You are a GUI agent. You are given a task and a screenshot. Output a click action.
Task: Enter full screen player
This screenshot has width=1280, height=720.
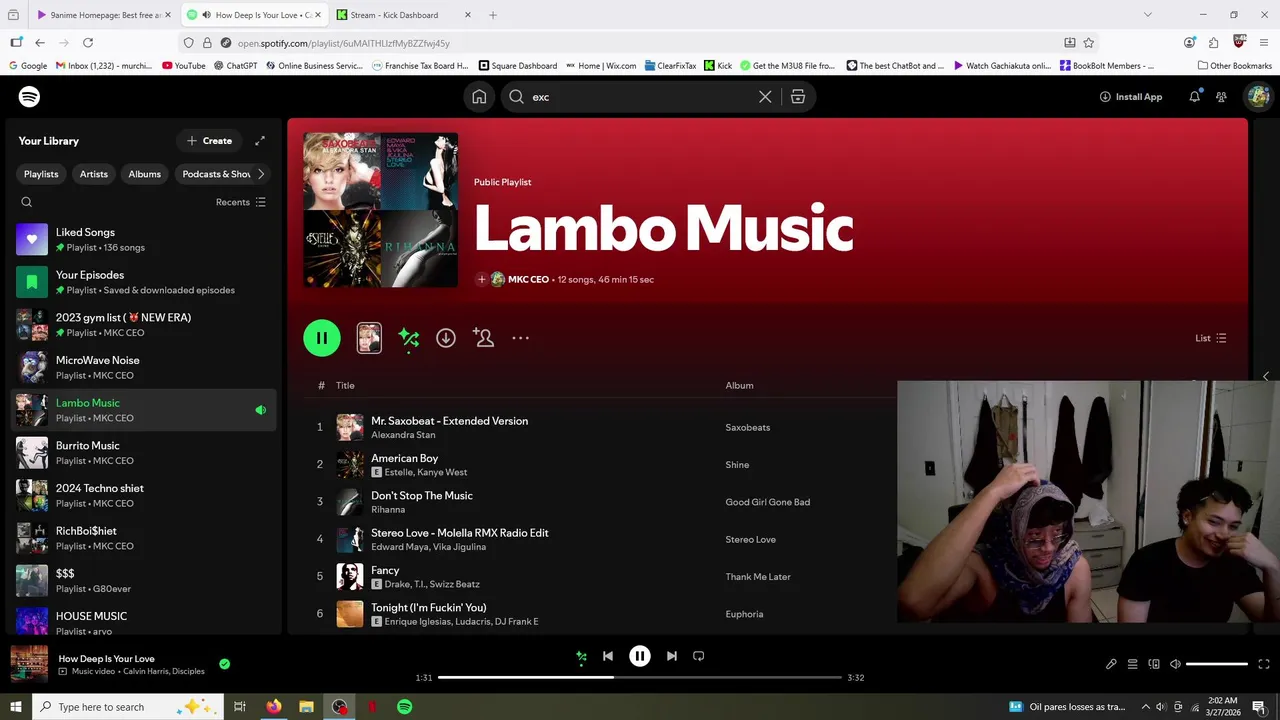point(1264,664)
